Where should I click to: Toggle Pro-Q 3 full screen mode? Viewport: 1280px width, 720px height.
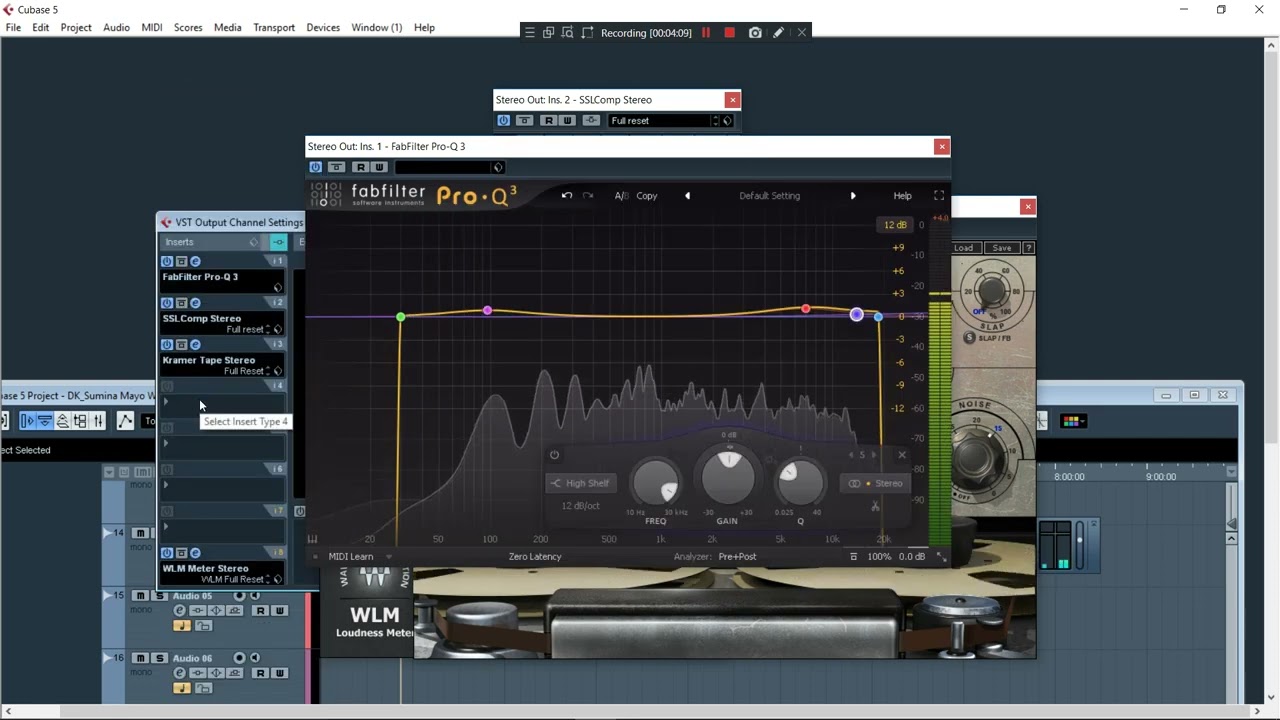939,196
